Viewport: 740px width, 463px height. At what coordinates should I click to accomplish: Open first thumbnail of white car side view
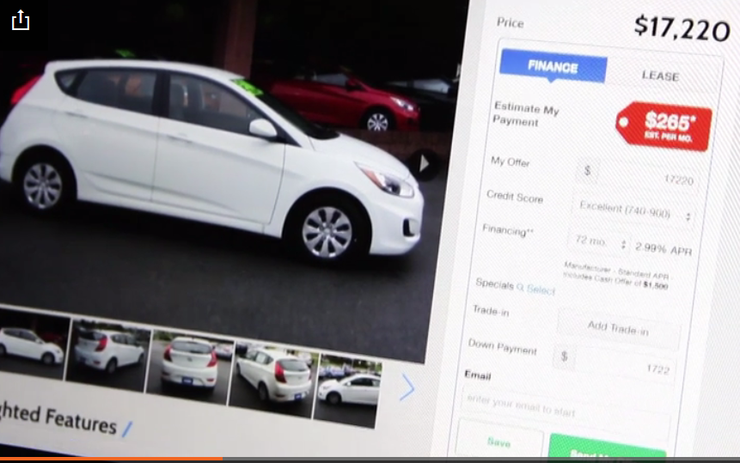[32, 343]
